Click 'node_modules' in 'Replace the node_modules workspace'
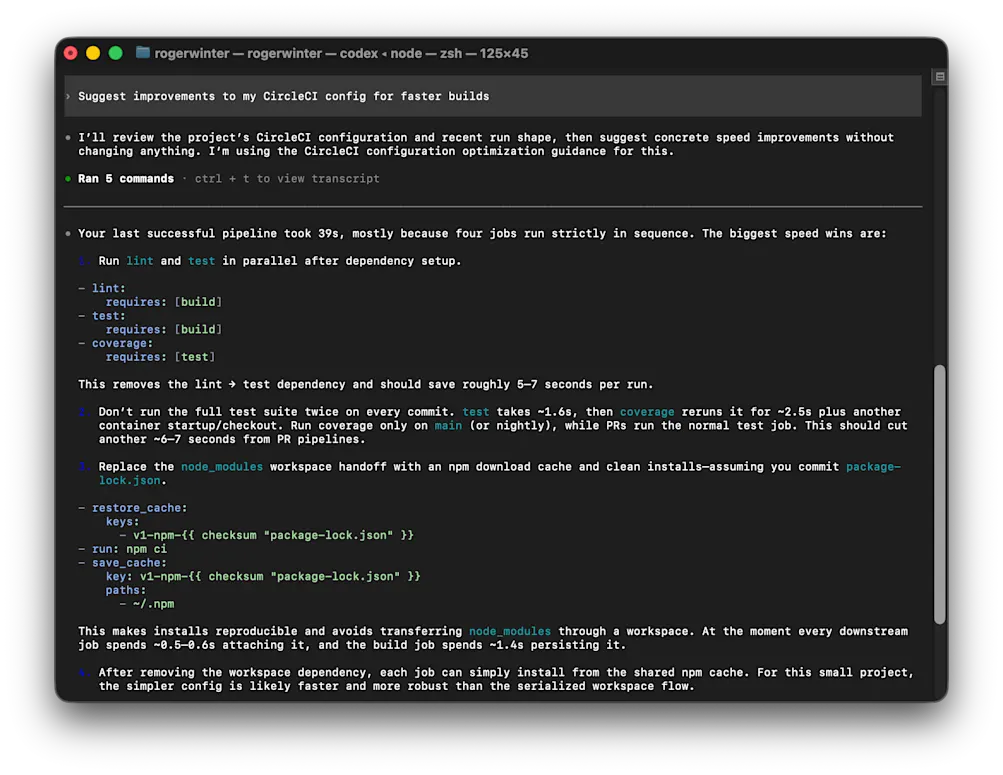 [x=222, y=467]
